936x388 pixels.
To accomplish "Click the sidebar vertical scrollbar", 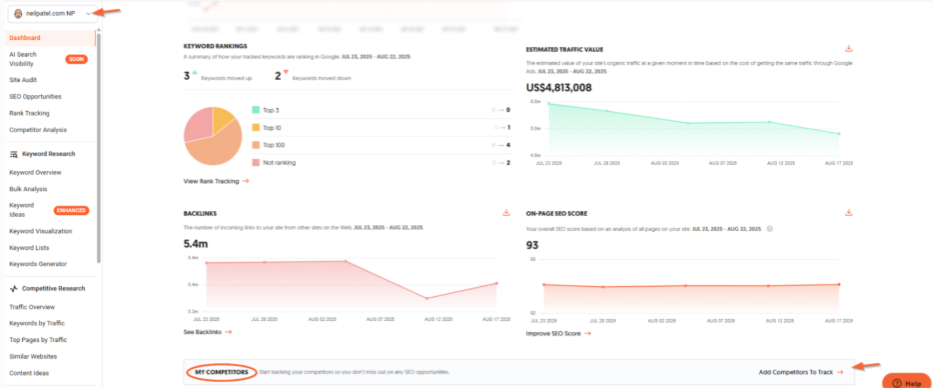I will click(98, 147).
